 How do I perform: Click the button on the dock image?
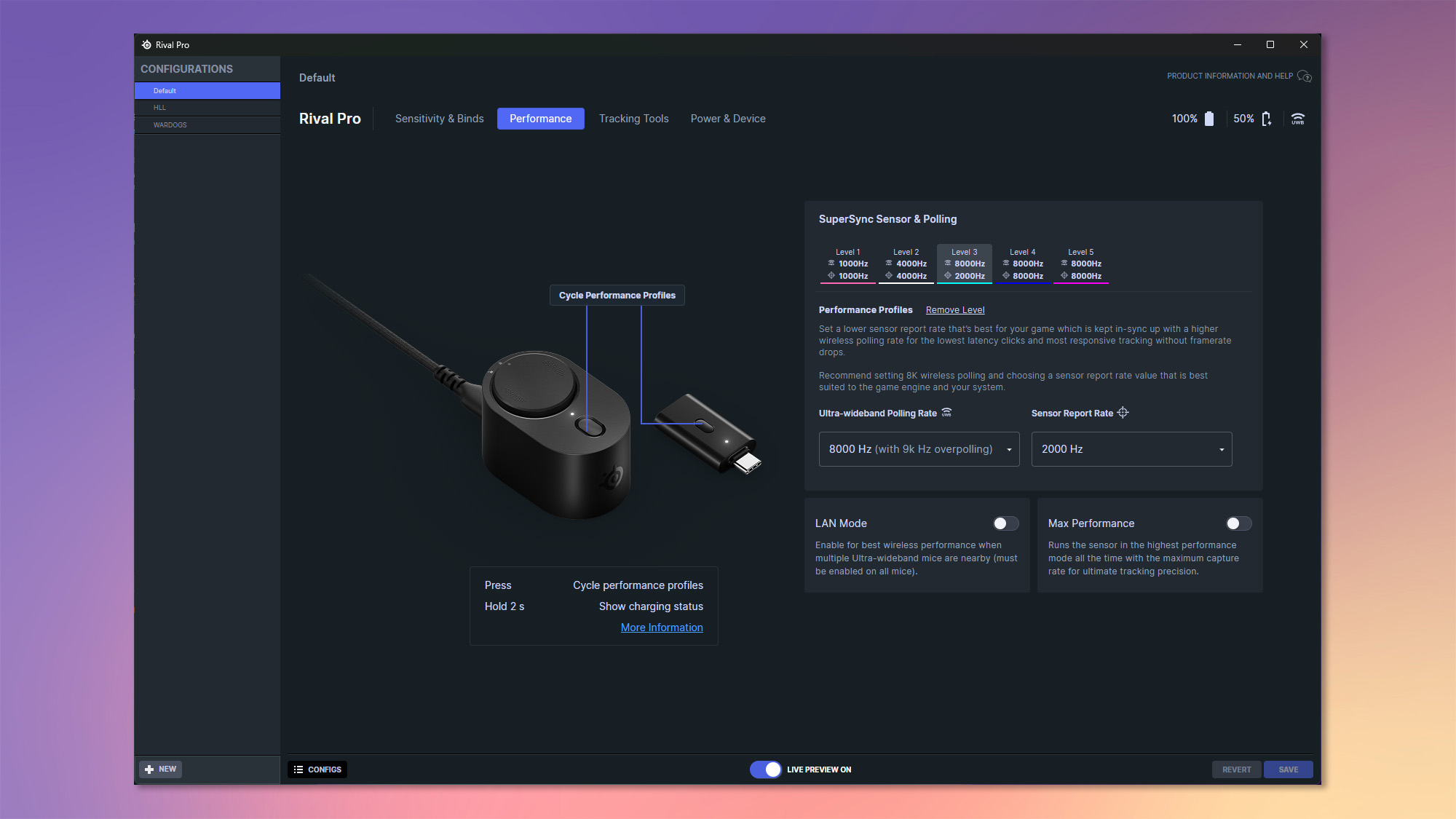coord(591,427)
